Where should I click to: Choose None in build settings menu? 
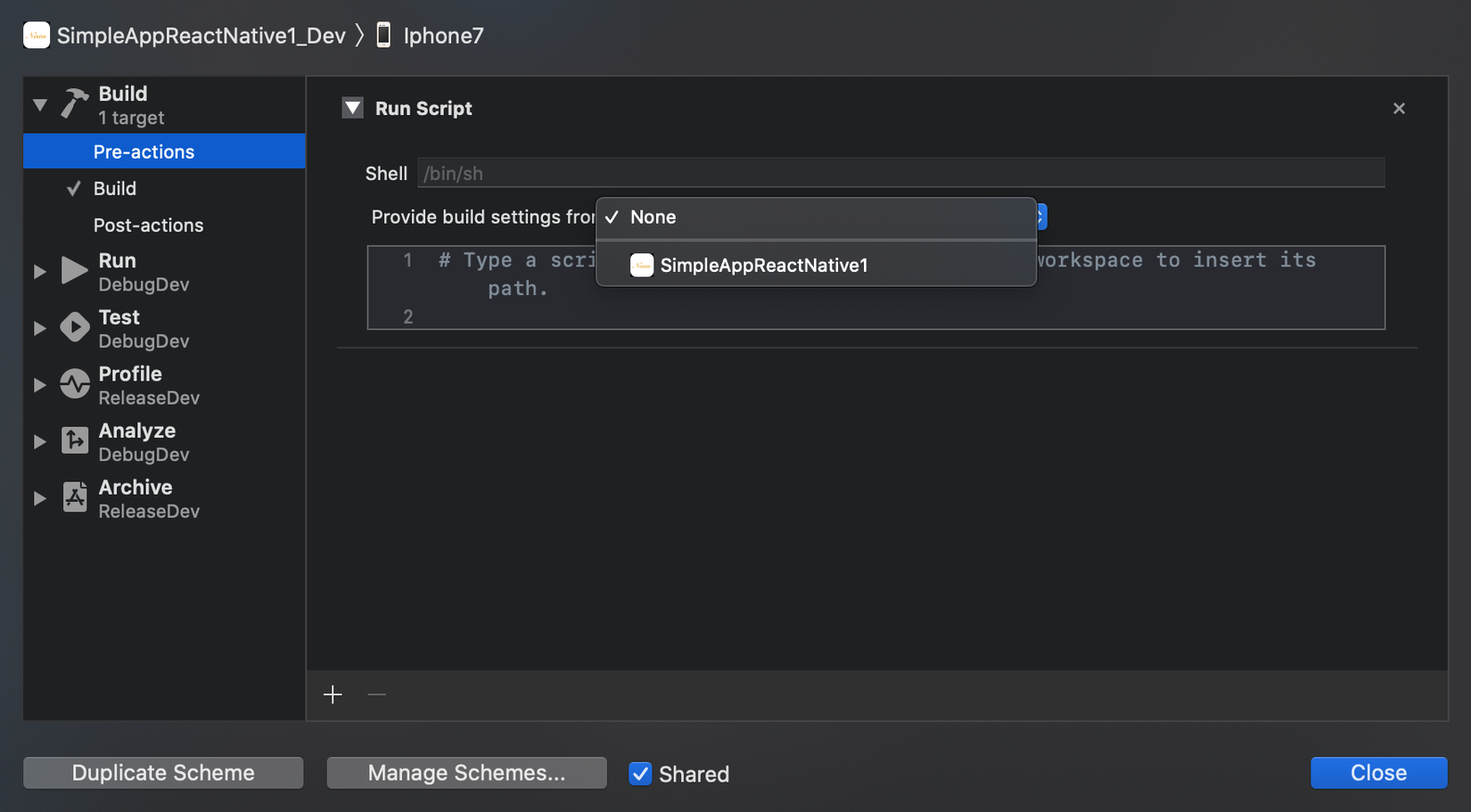[653, 217]
